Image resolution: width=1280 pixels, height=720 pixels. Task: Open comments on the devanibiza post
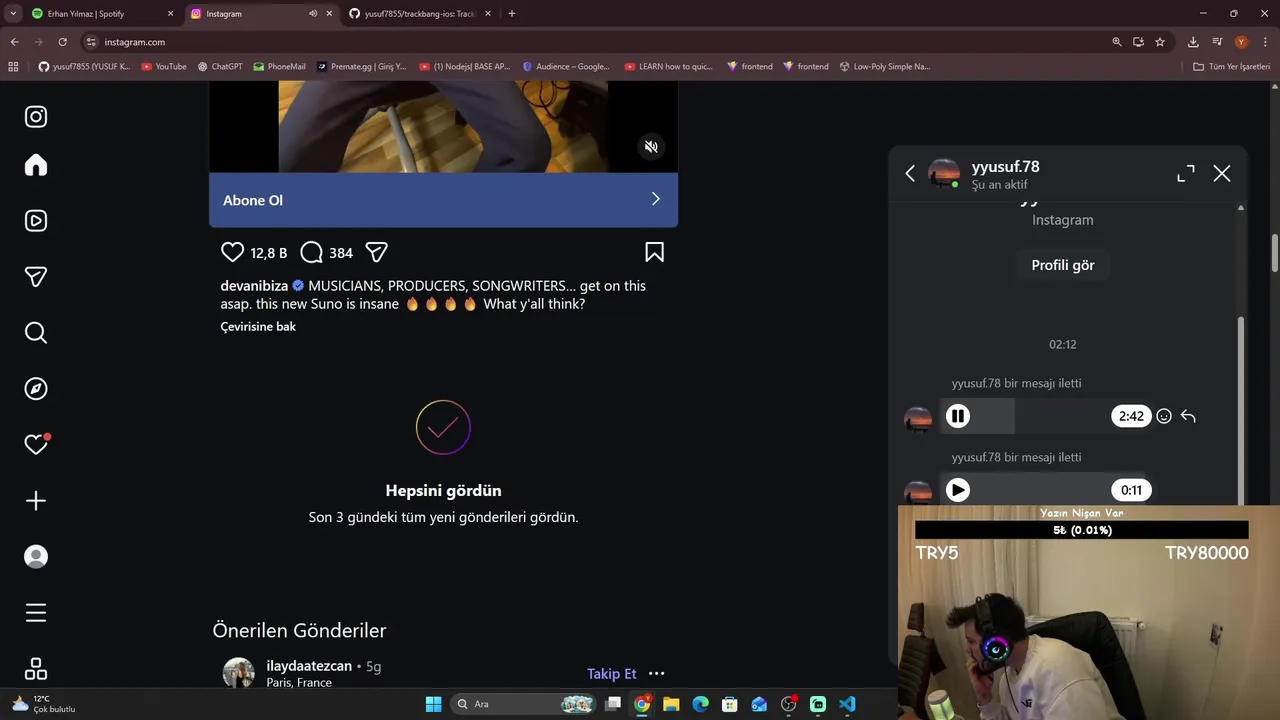point(311,252)
